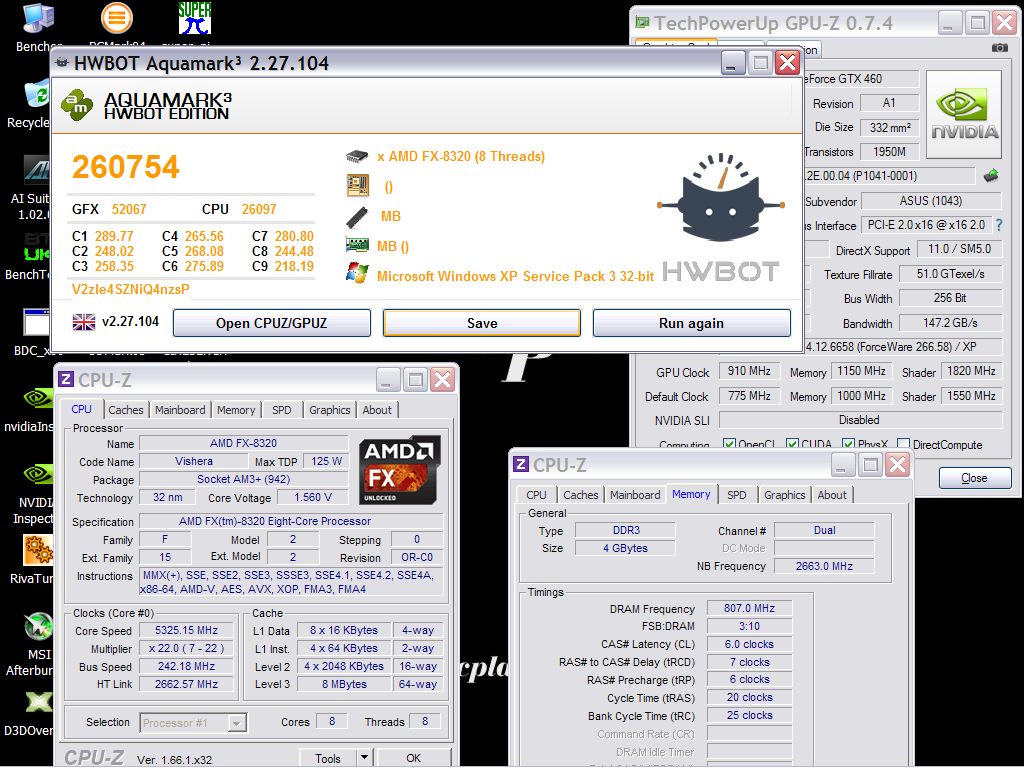Open About tab in left CPU-Z window

tap(377, 410)
